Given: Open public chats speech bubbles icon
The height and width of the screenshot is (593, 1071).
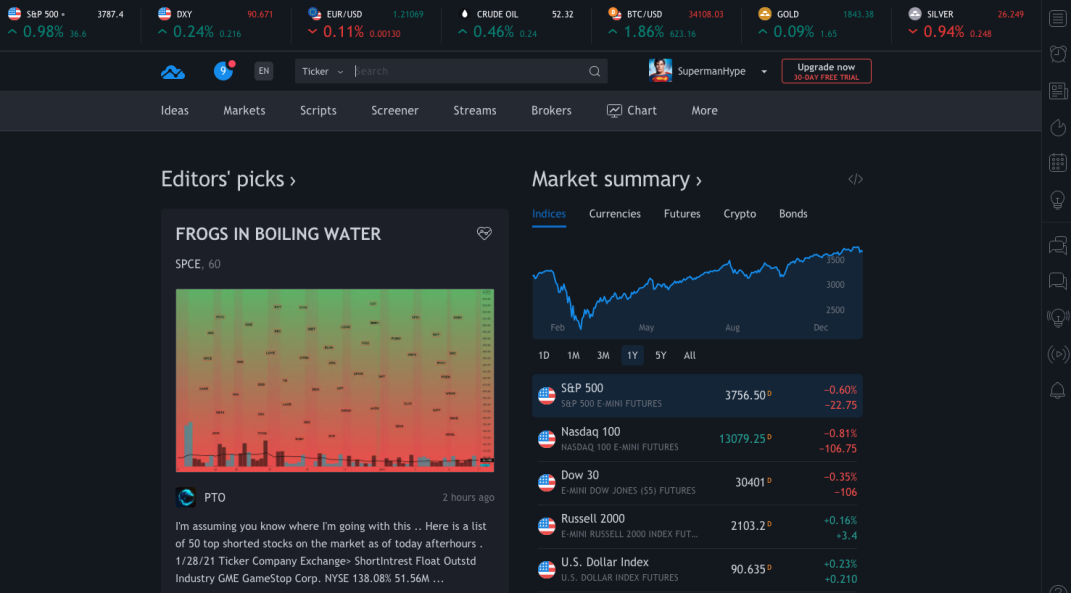Looking at the screenshot, I should tap(1057, 244).
